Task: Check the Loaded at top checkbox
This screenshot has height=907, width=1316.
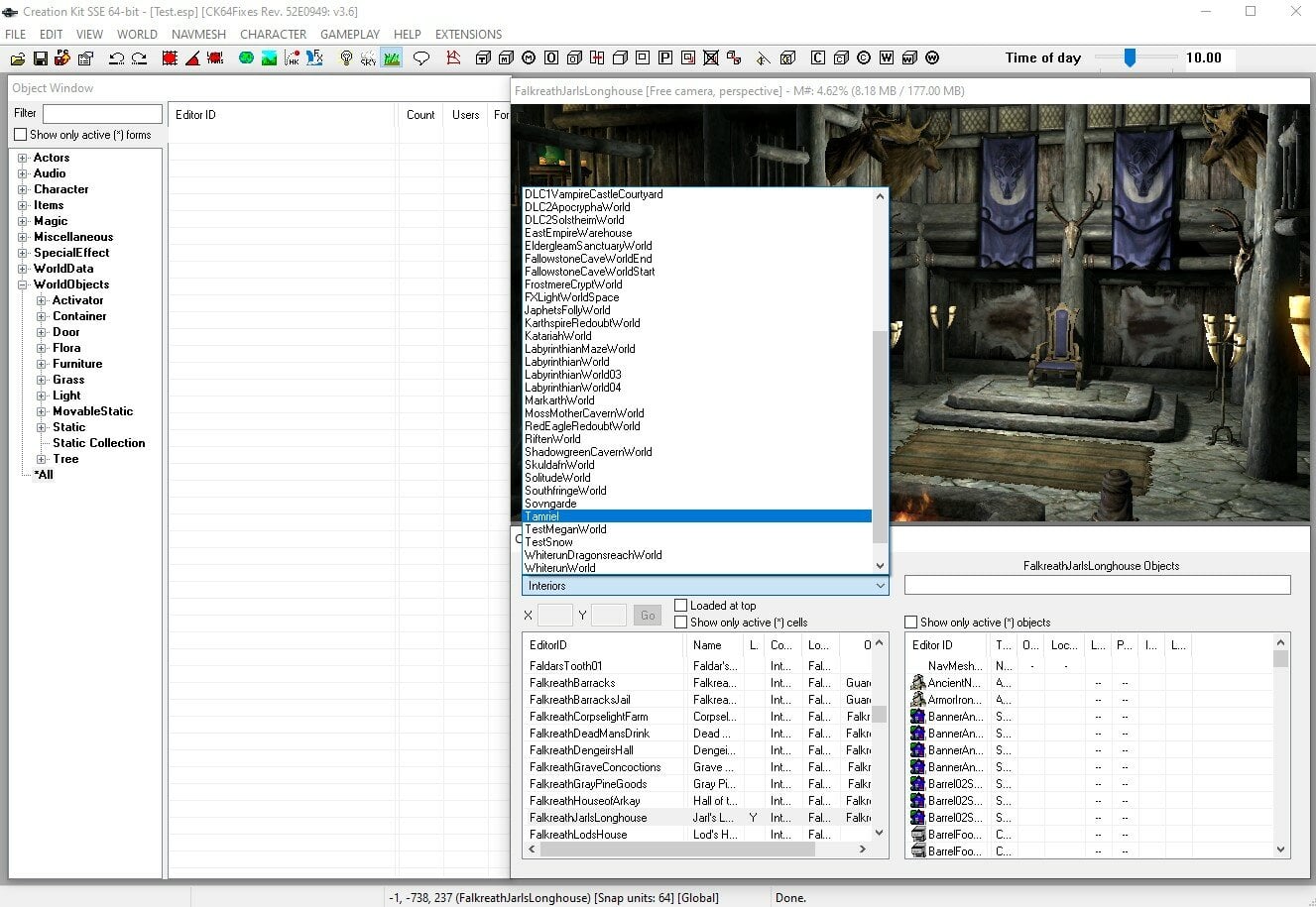Action: pos(680,605)
